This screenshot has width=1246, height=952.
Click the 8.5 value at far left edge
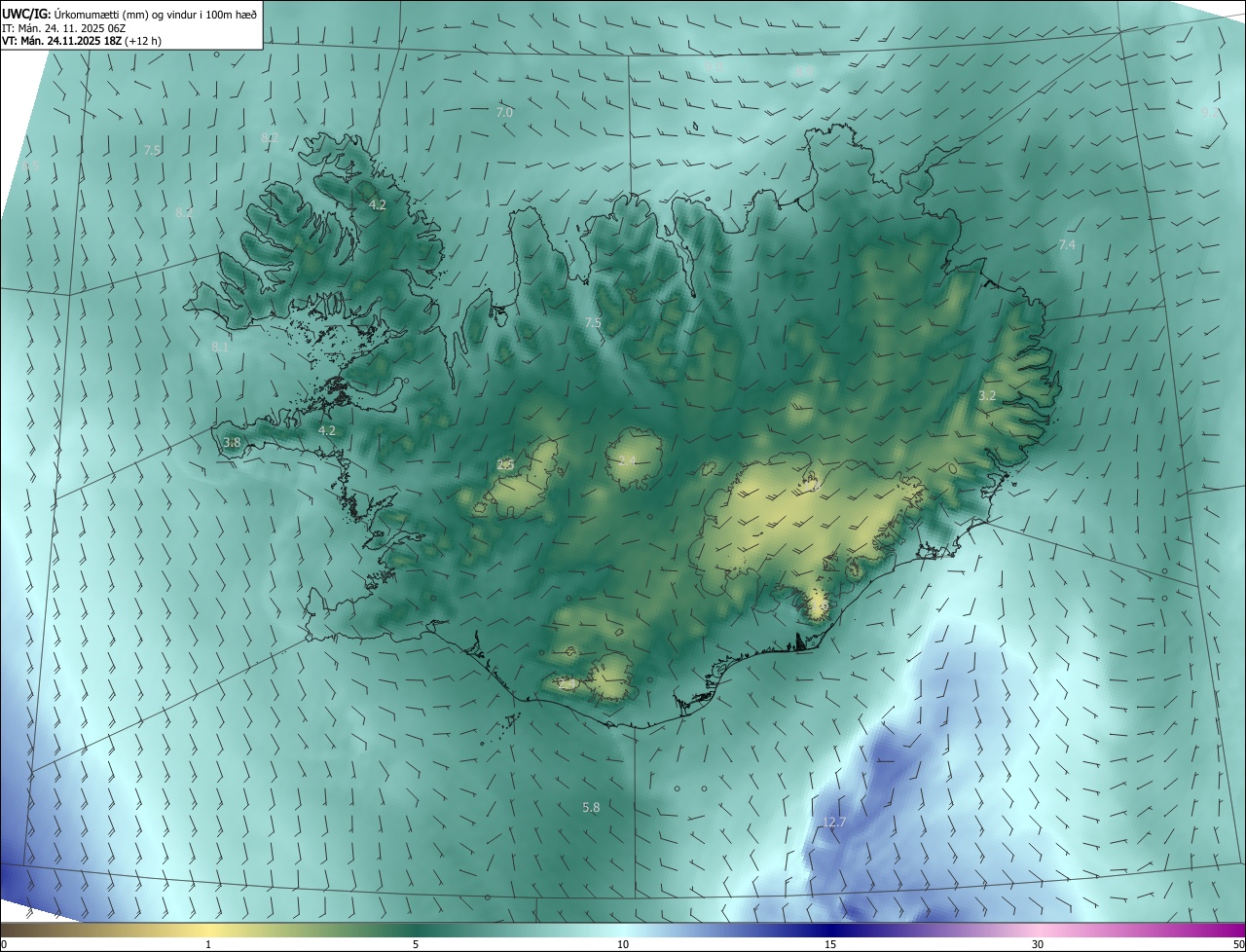click(30, 167)
